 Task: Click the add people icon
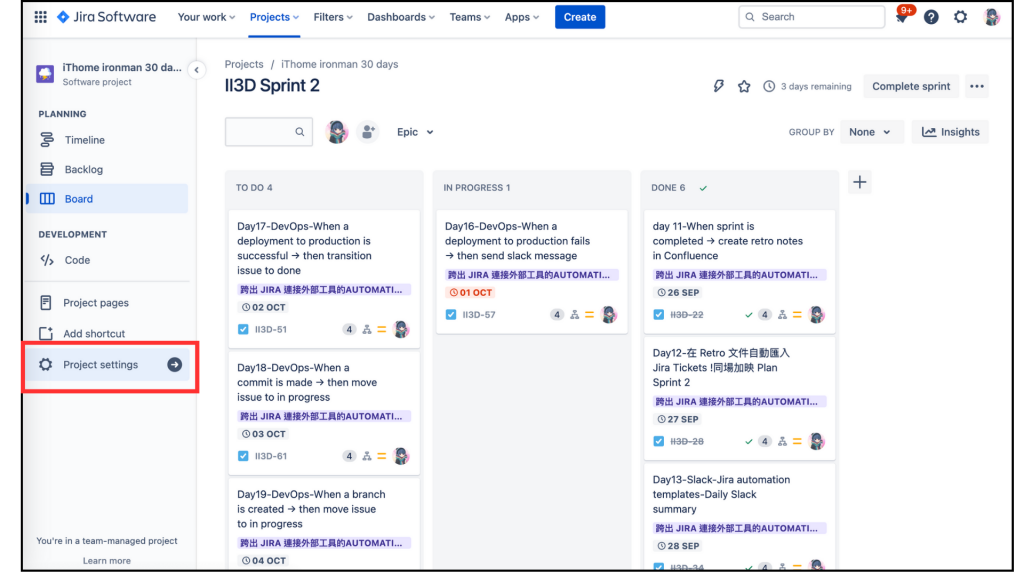pyautogui.click(x=368, y=132)
